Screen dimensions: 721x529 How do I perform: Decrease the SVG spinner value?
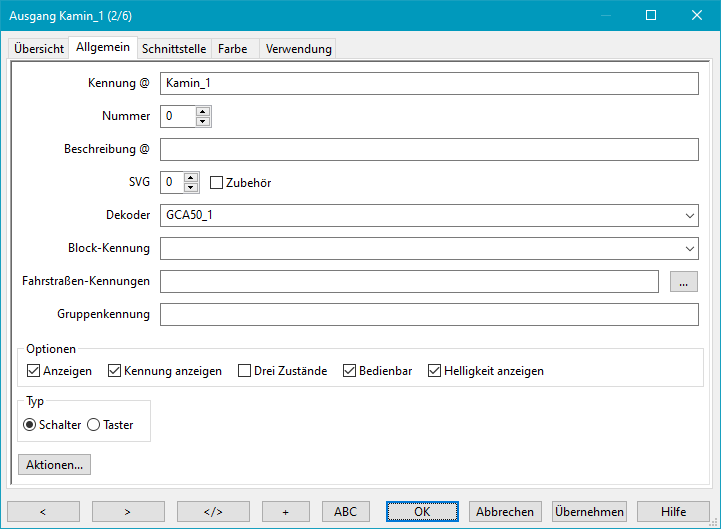192,188
